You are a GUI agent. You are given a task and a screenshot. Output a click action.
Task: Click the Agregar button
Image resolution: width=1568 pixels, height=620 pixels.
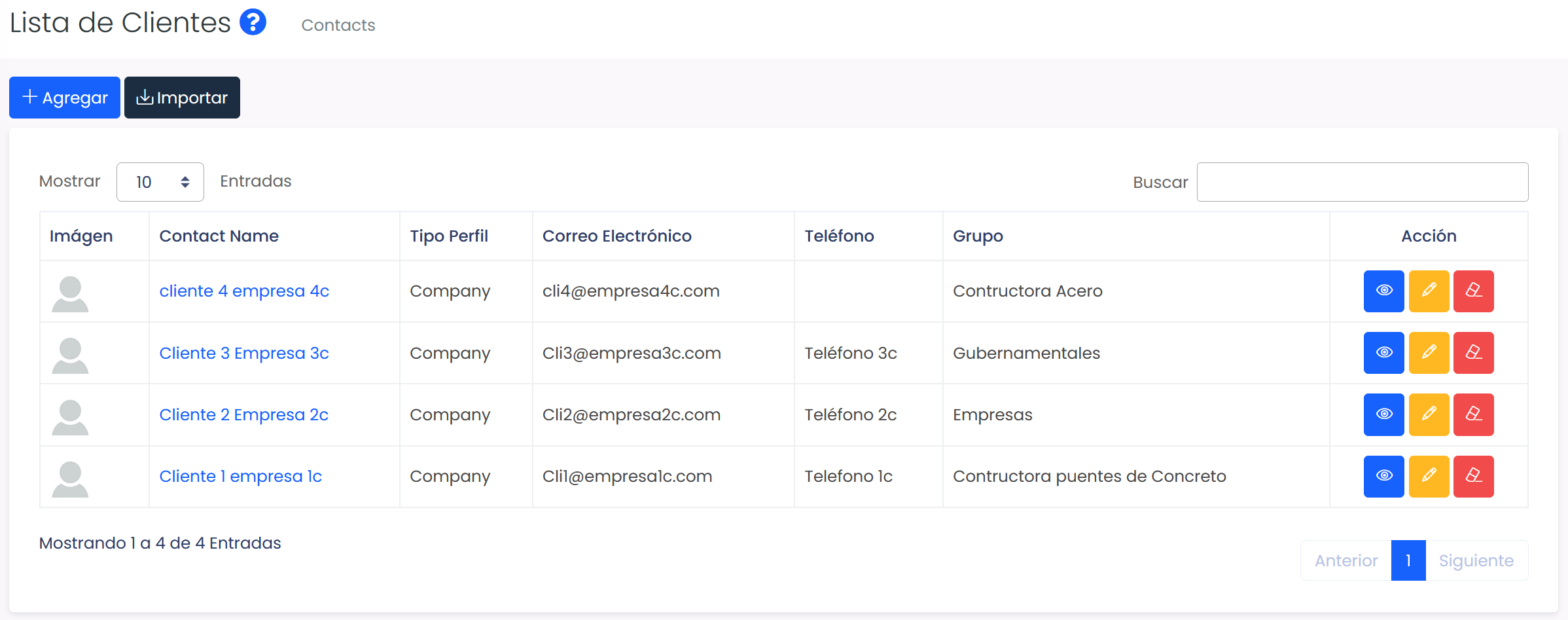pos(65,98)
